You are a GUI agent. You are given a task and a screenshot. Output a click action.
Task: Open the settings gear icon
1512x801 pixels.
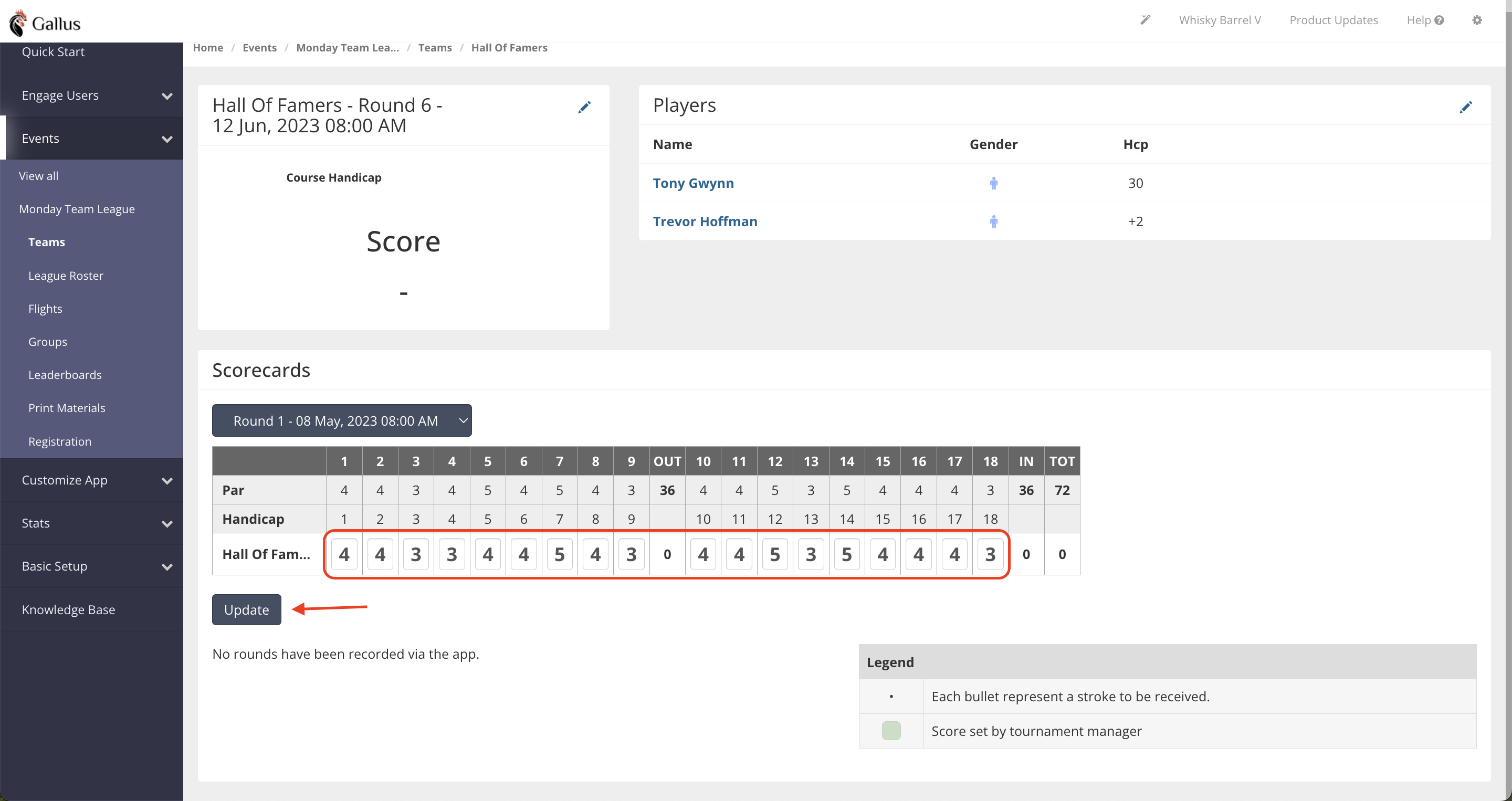click(x=1477, y=20)
